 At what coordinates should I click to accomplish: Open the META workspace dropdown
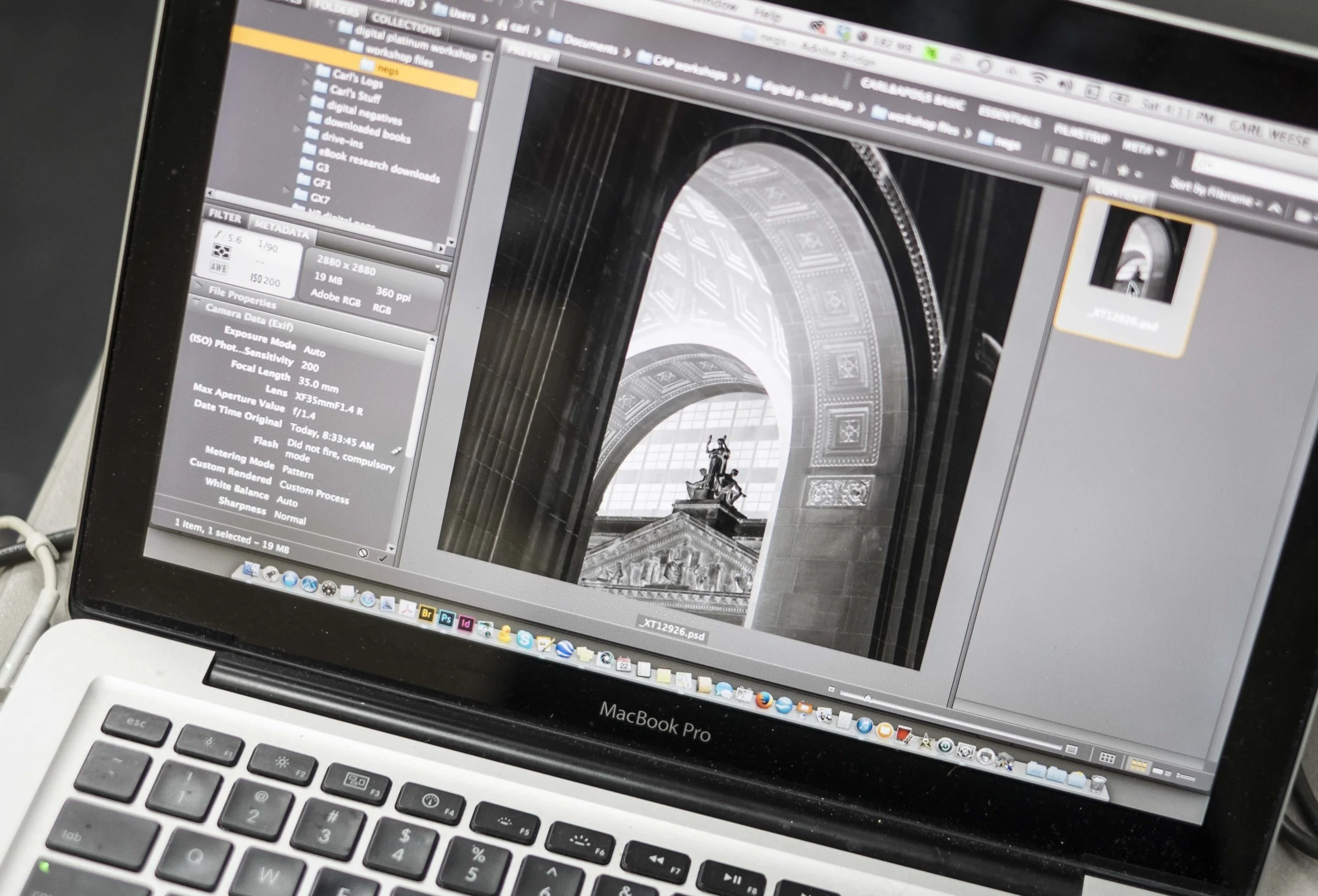point(1143,149)
